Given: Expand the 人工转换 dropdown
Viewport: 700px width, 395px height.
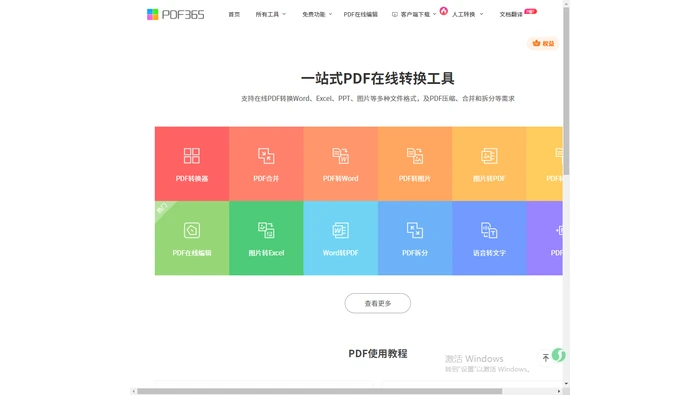Looking at the screenshot, I should 467,14.
